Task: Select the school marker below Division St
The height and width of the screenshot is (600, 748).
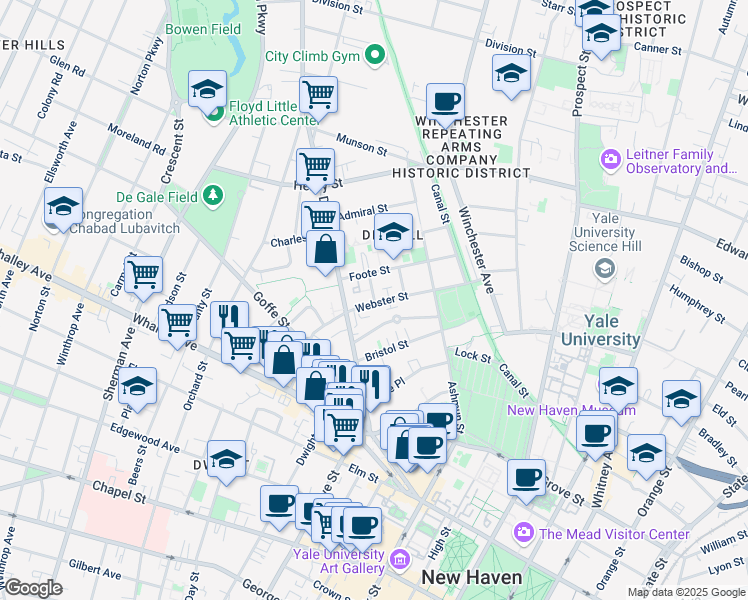Action: pyautogui.click(x=511, y=74)
